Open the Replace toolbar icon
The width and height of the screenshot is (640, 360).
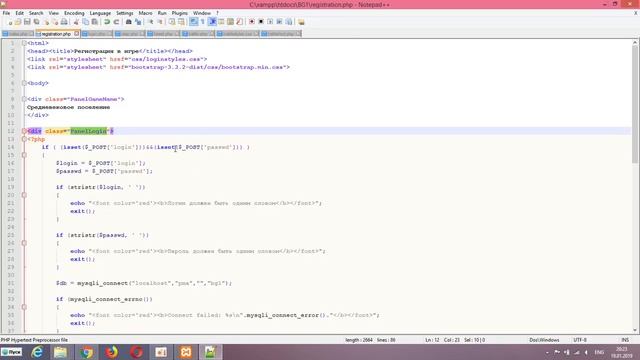tap(138, 22)
